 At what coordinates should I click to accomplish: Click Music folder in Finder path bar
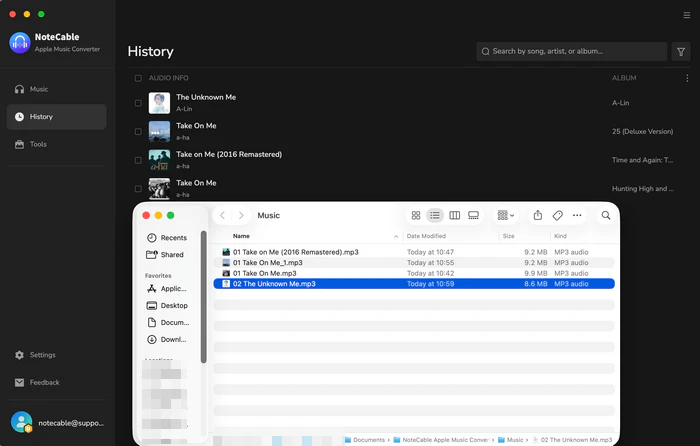pyautogui.click(x=511, y=440)
